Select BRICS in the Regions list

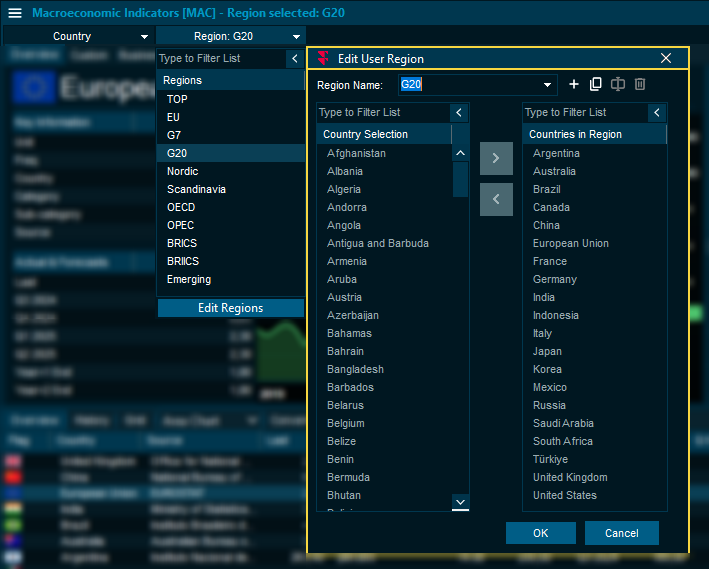(x=182, y=243)
